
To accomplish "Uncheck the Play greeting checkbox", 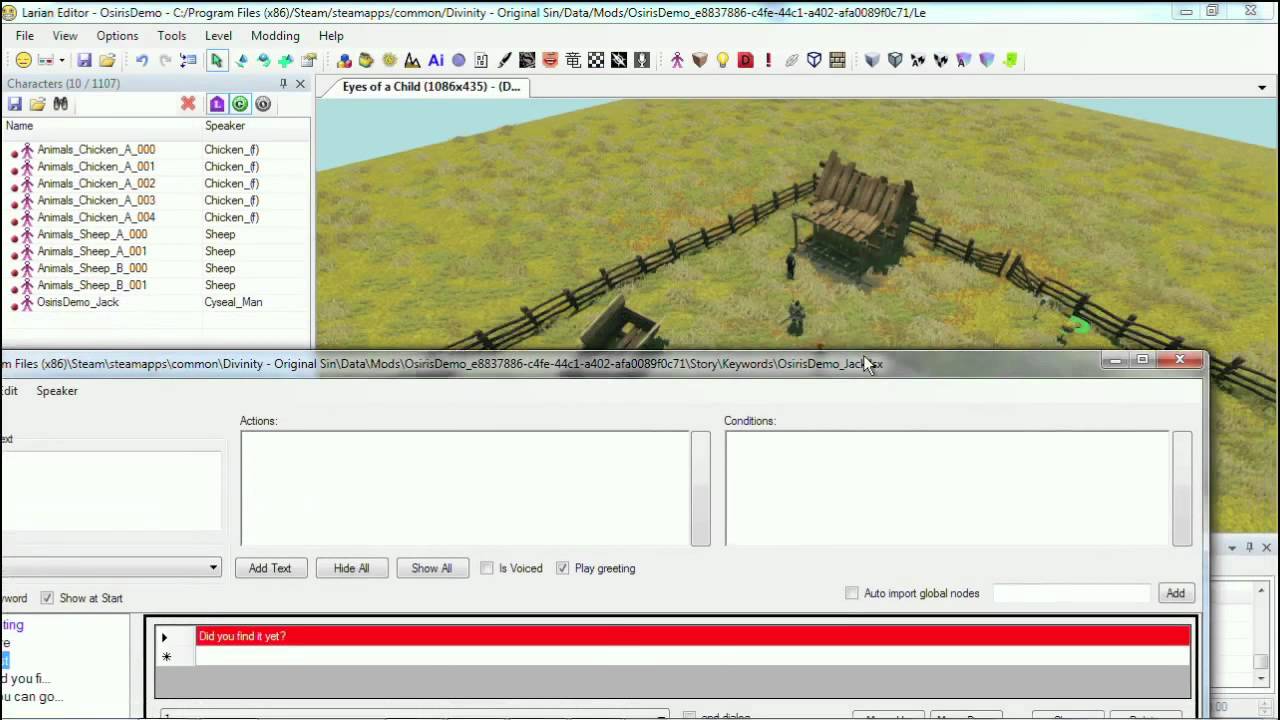I will 563,568.
